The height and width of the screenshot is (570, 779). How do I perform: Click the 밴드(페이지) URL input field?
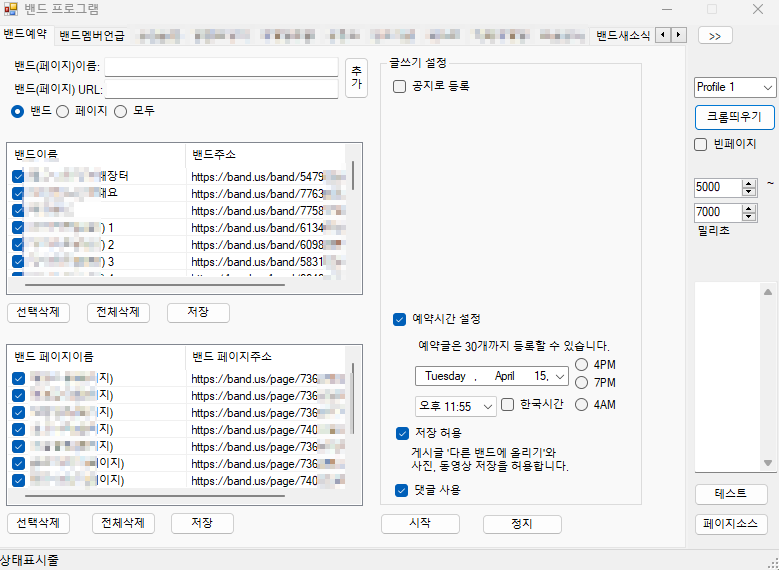click(x=221, y=90)
